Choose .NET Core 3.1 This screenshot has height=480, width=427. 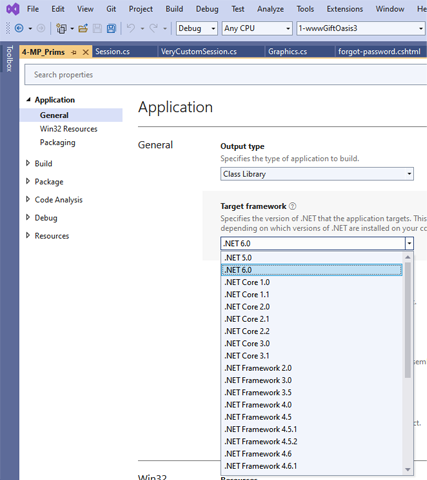coord(312,356)
